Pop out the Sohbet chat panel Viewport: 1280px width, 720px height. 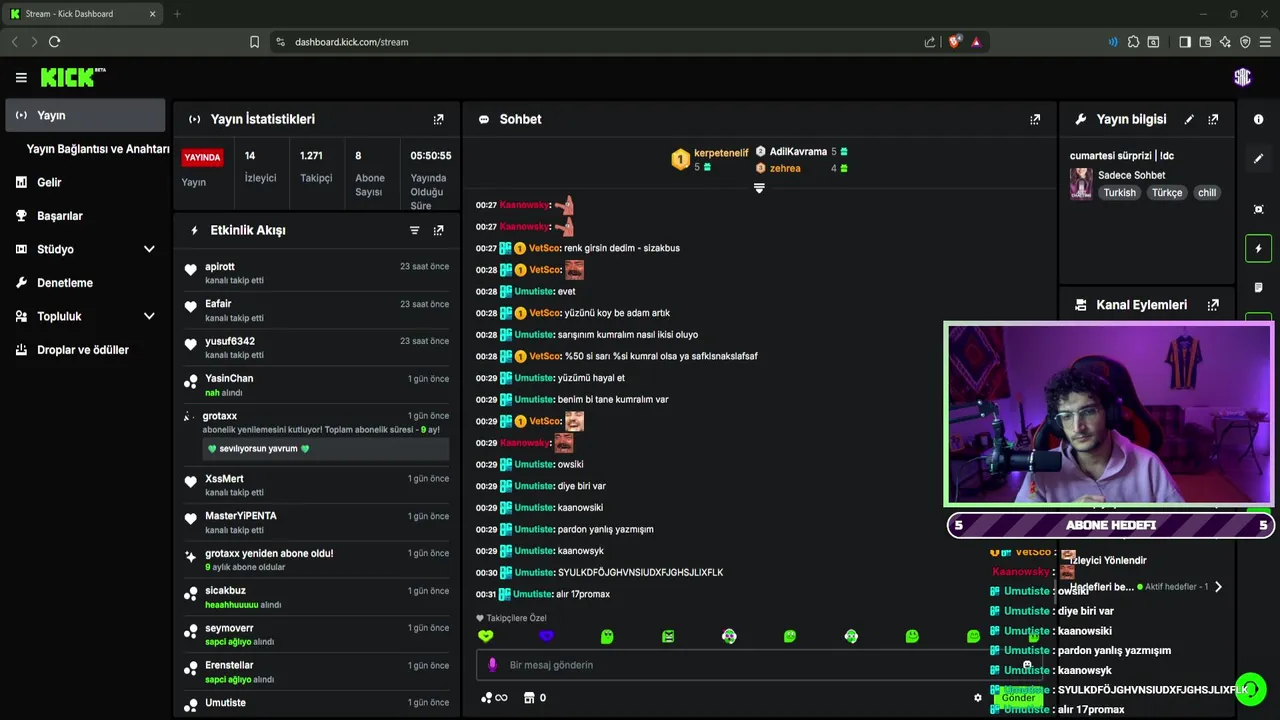click(1035, 119)
